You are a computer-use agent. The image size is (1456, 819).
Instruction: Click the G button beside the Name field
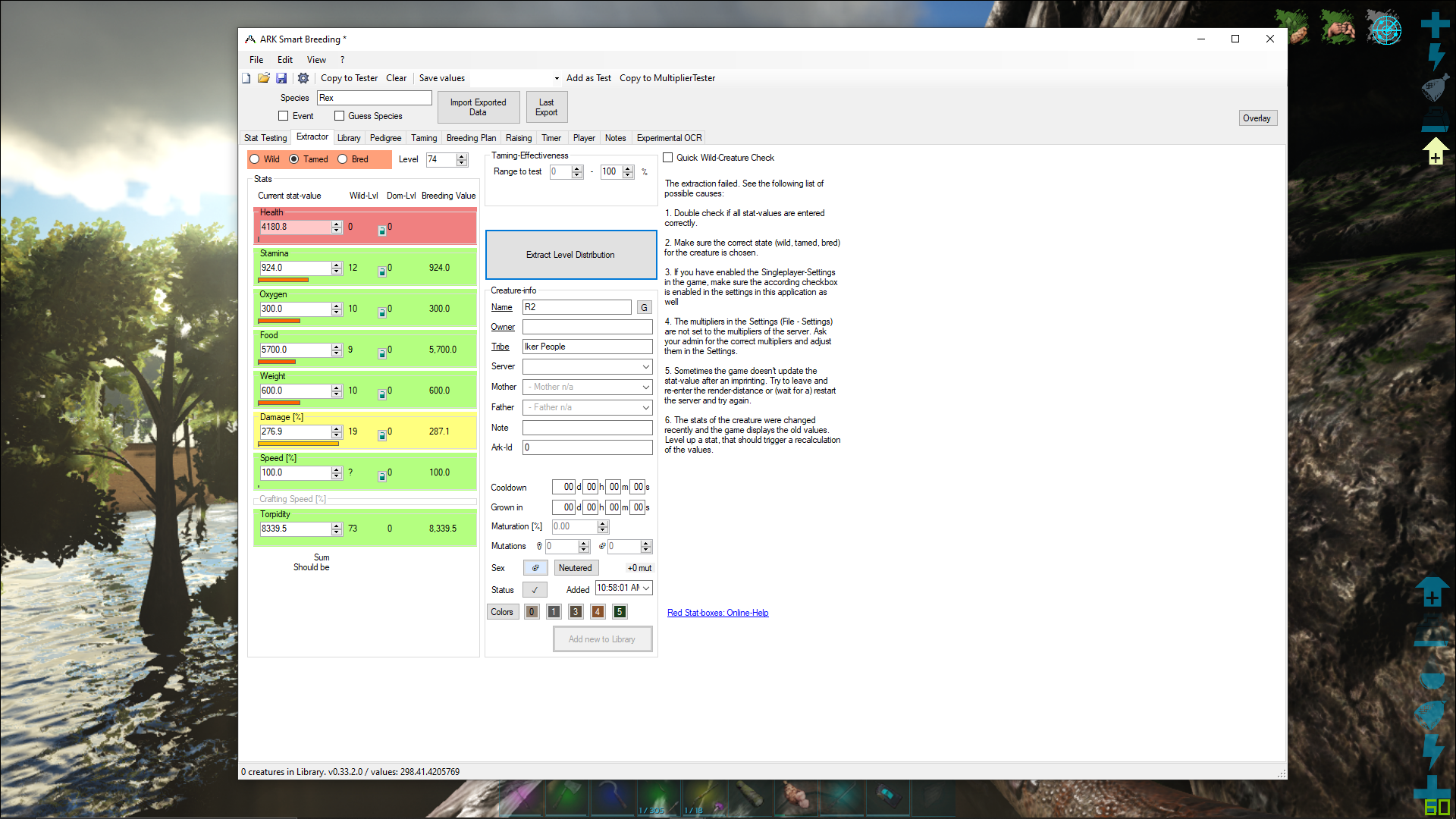point(643,307)
